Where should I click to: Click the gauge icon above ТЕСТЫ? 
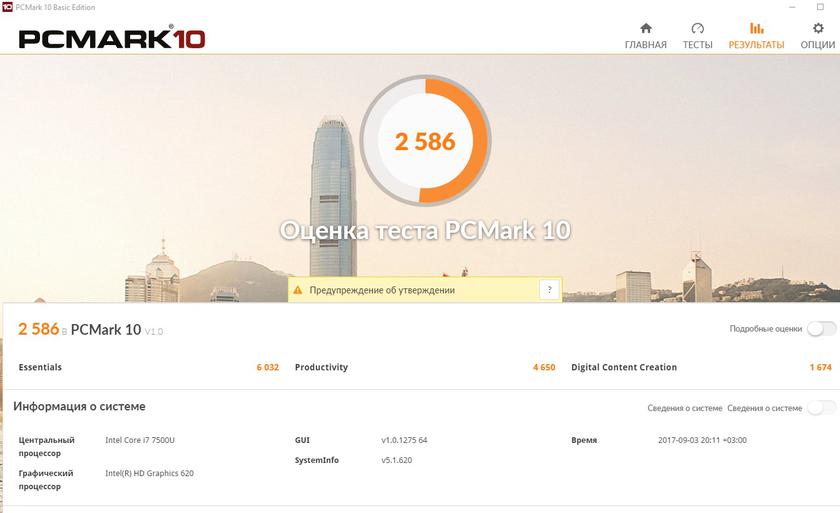coord(698,28)
